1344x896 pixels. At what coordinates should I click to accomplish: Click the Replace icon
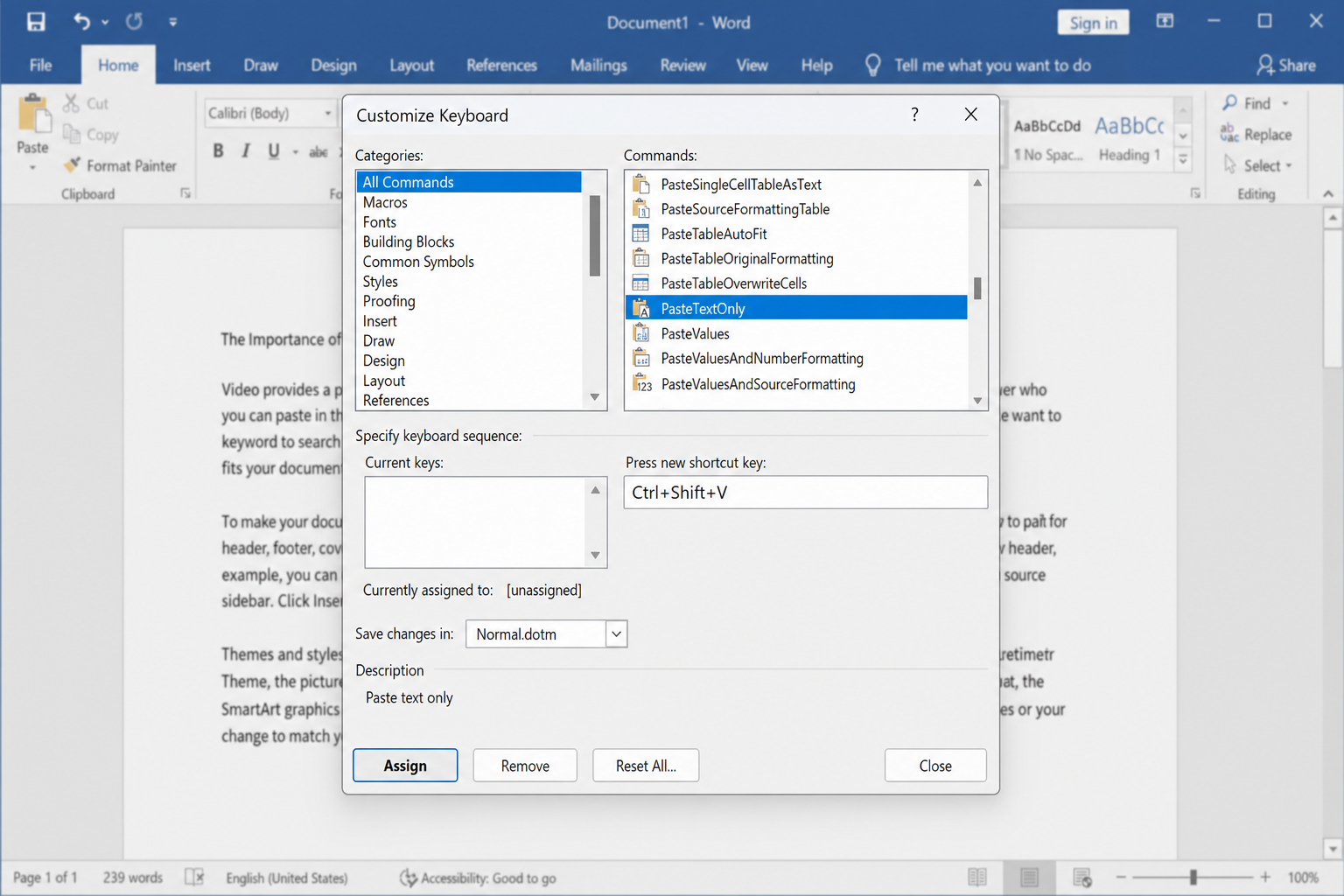pos(1229,134)
